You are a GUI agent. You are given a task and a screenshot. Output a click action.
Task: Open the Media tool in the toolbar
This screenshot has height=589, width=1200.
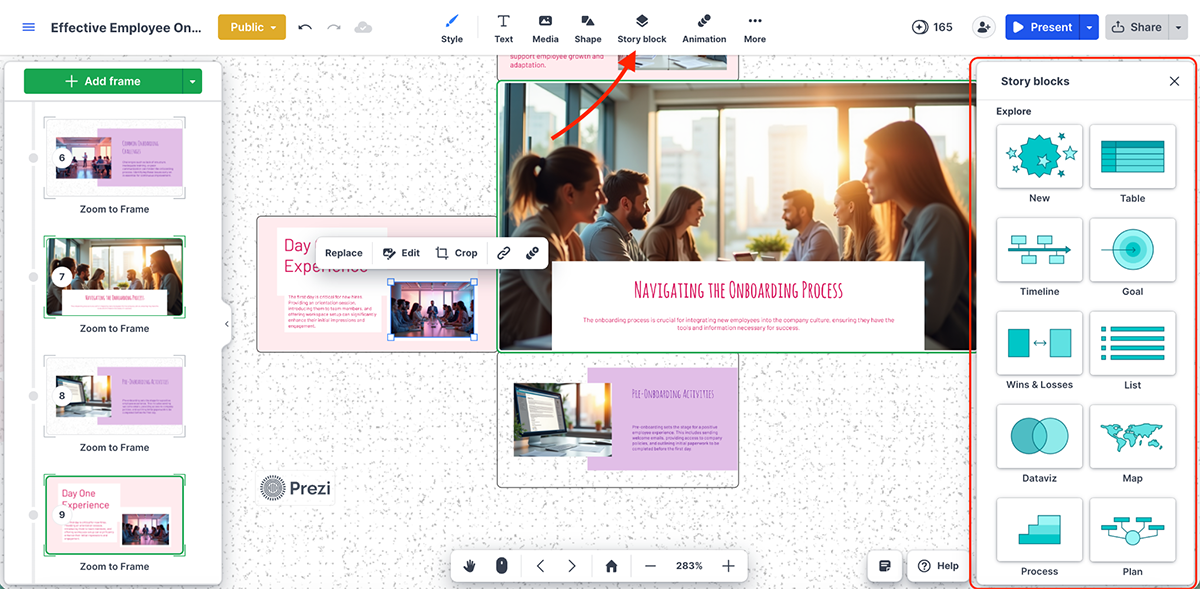click(x=545, y=27)
